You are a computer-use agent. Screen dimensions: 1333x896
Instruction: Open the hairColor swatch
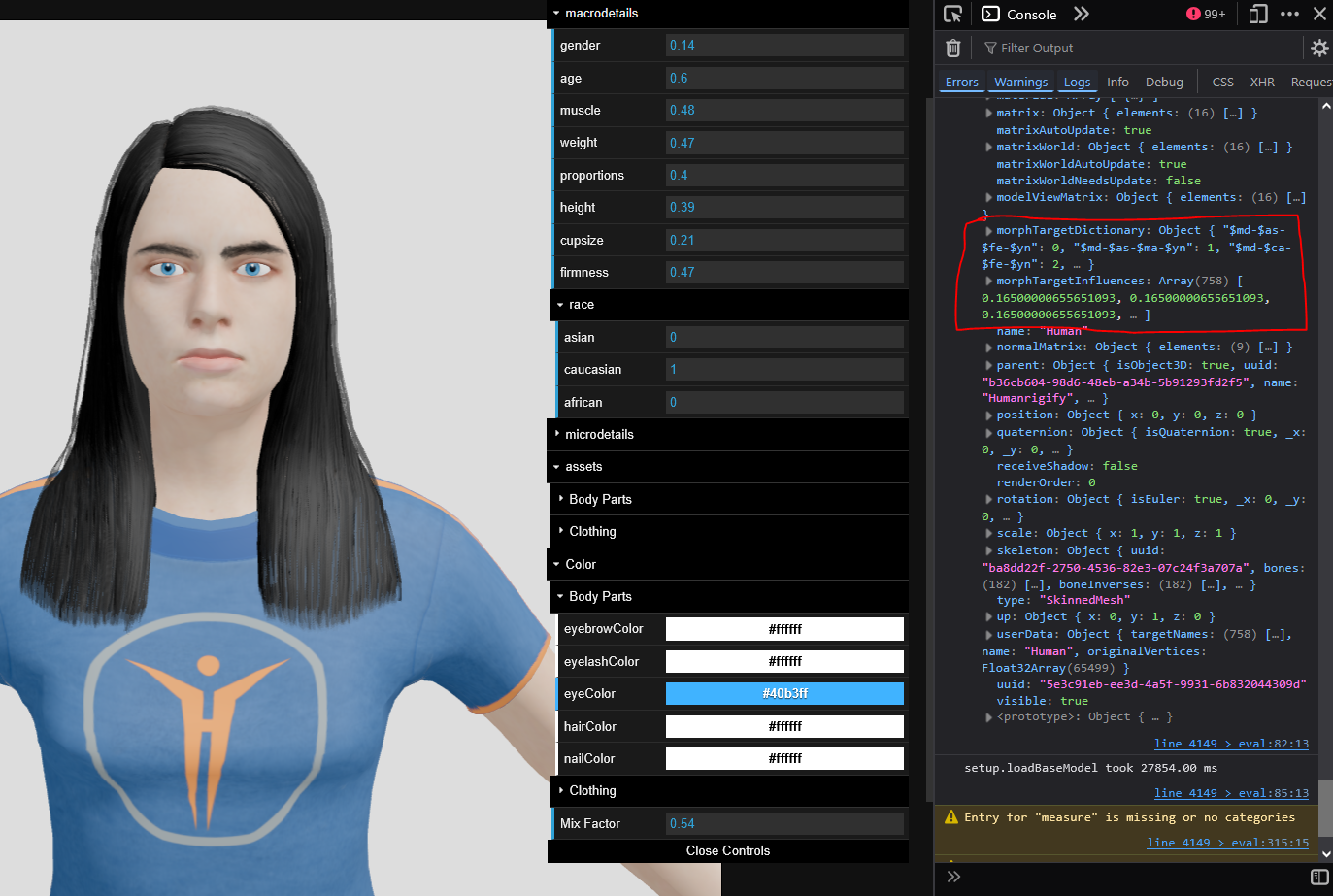pyautogui.click(x=784, y=727)
